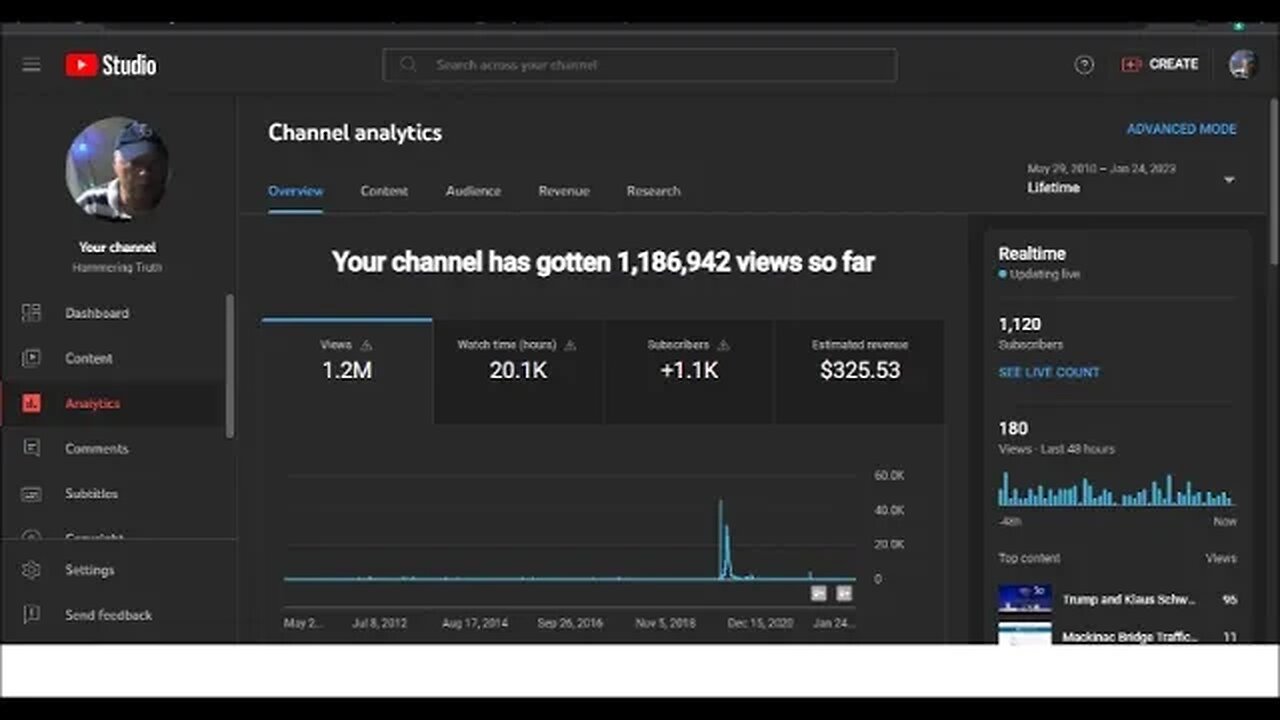Click the realtime 48 hours bar chart
This screenshot has height=720, width=1280.
click(x=1117, y=490)
